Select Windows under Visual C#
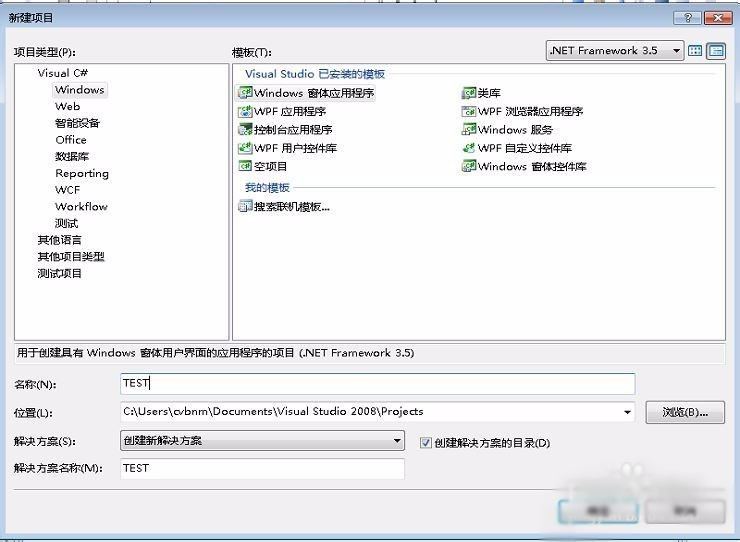Image resolution: width=740 pixels, height=542 pixels. (80, 90)
